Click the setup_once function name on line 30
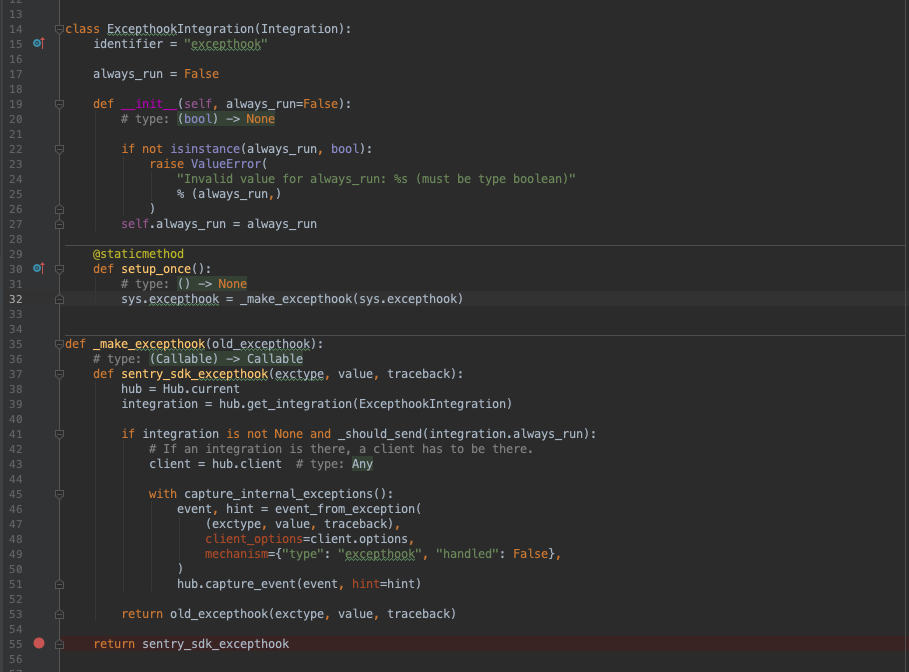Image resolution: width=909 pixels, height=672 pixels. [x=156, y=269]
